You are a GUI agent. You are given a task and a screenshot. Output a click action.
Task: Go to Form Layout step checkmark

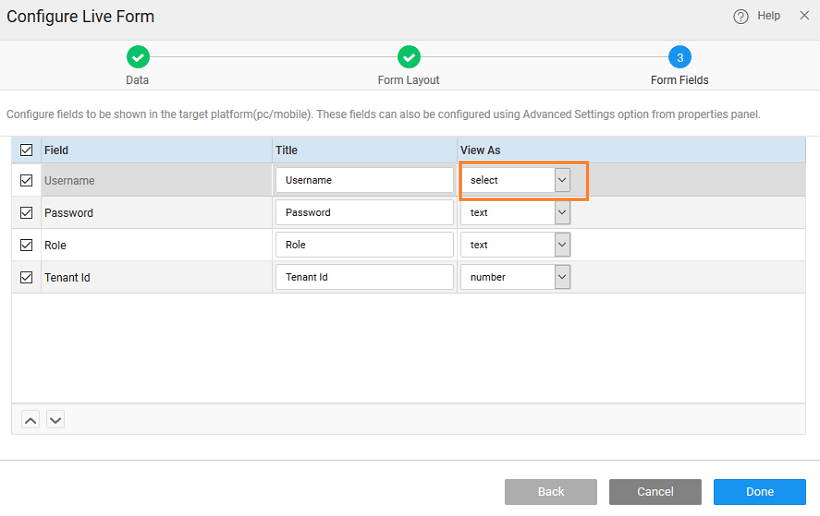(x=408, y=57)
